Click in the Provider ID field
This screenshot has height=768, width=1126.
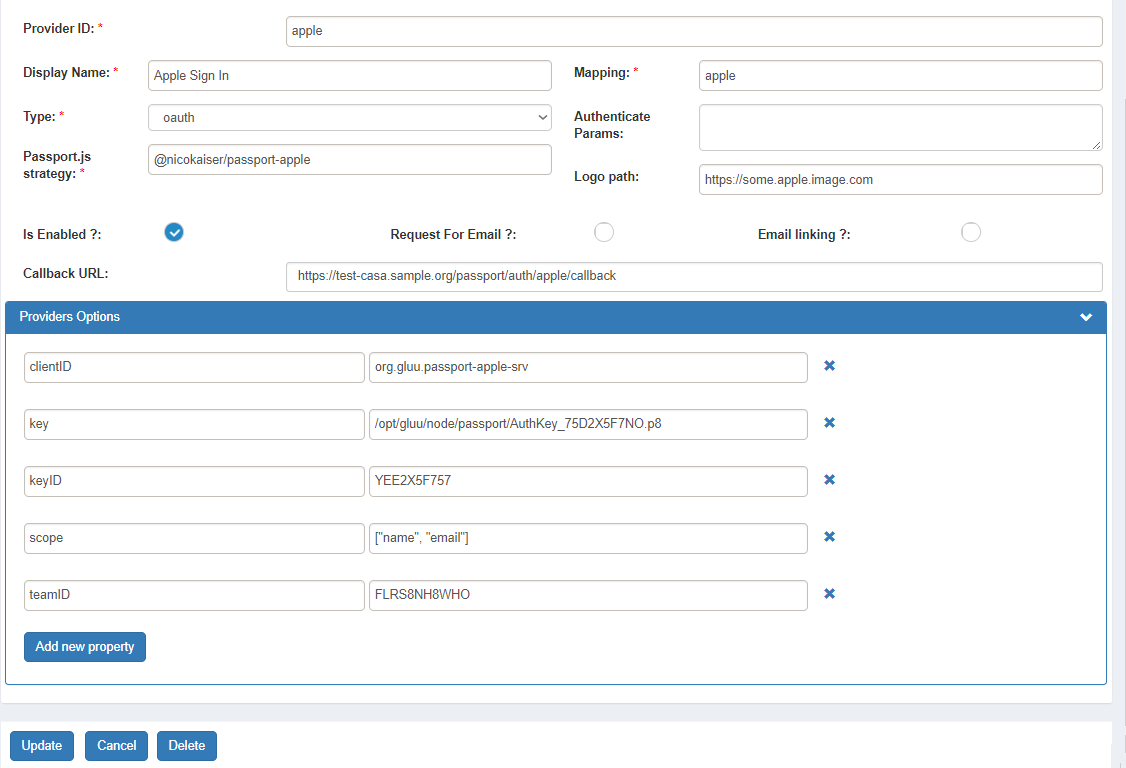694,31
